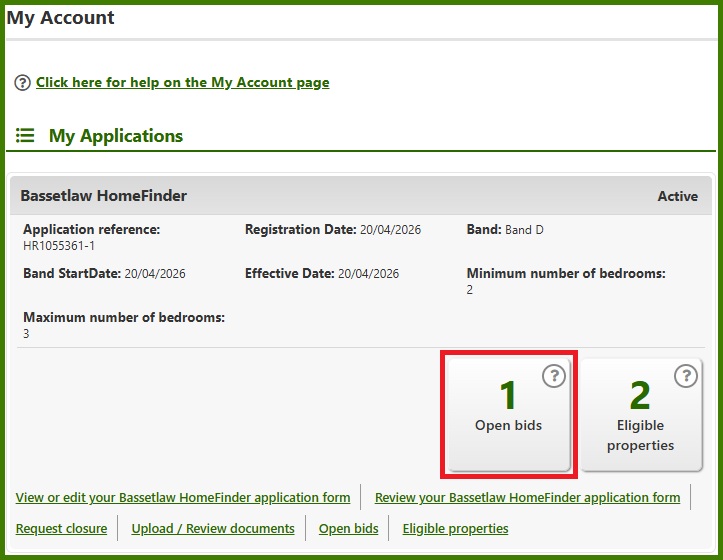Click the Minimum number of bedrooms label
The image size is (723, 560).
coord(566,274)
